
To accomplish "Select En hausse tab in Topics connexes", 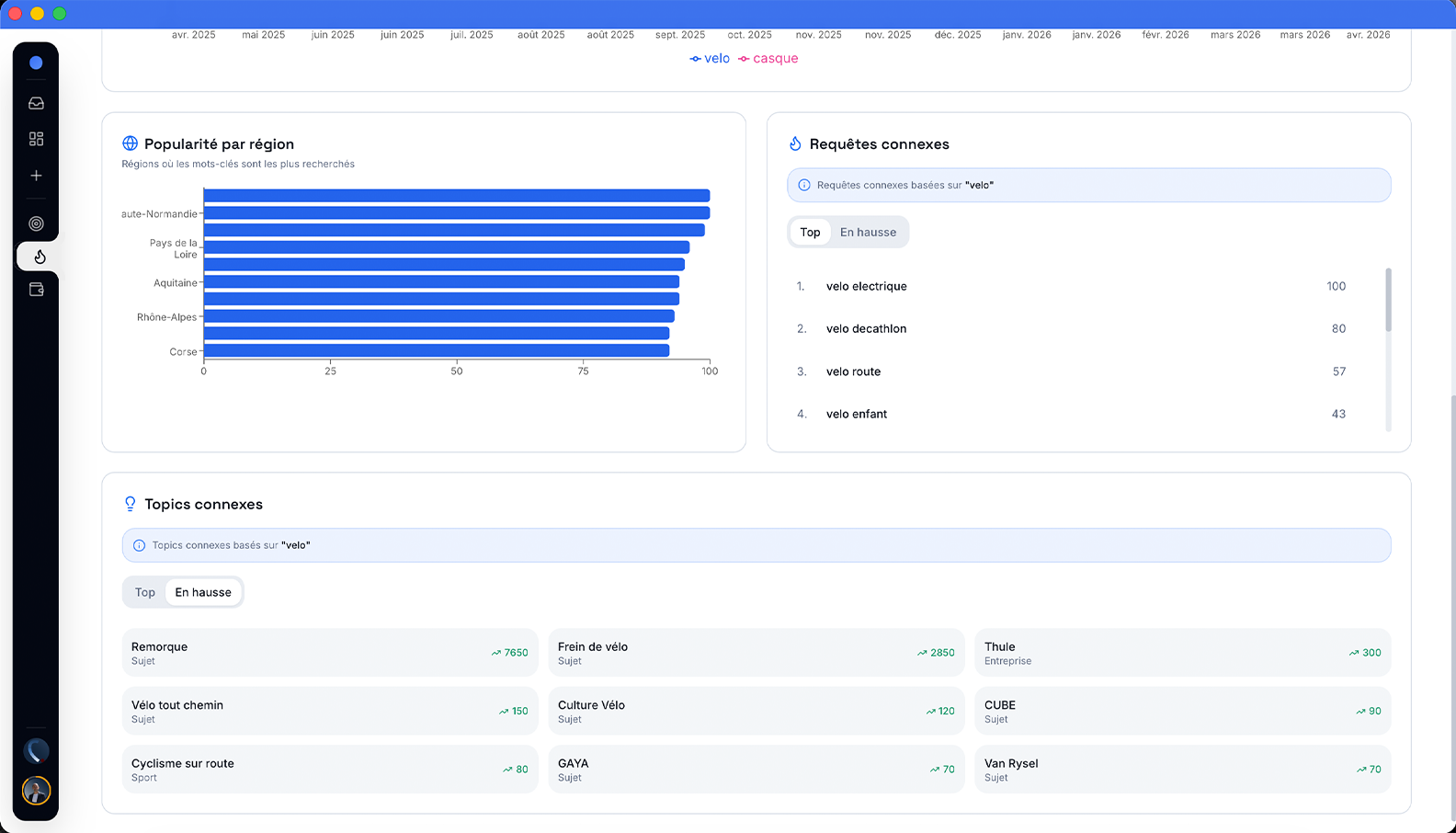I will 203,593.
